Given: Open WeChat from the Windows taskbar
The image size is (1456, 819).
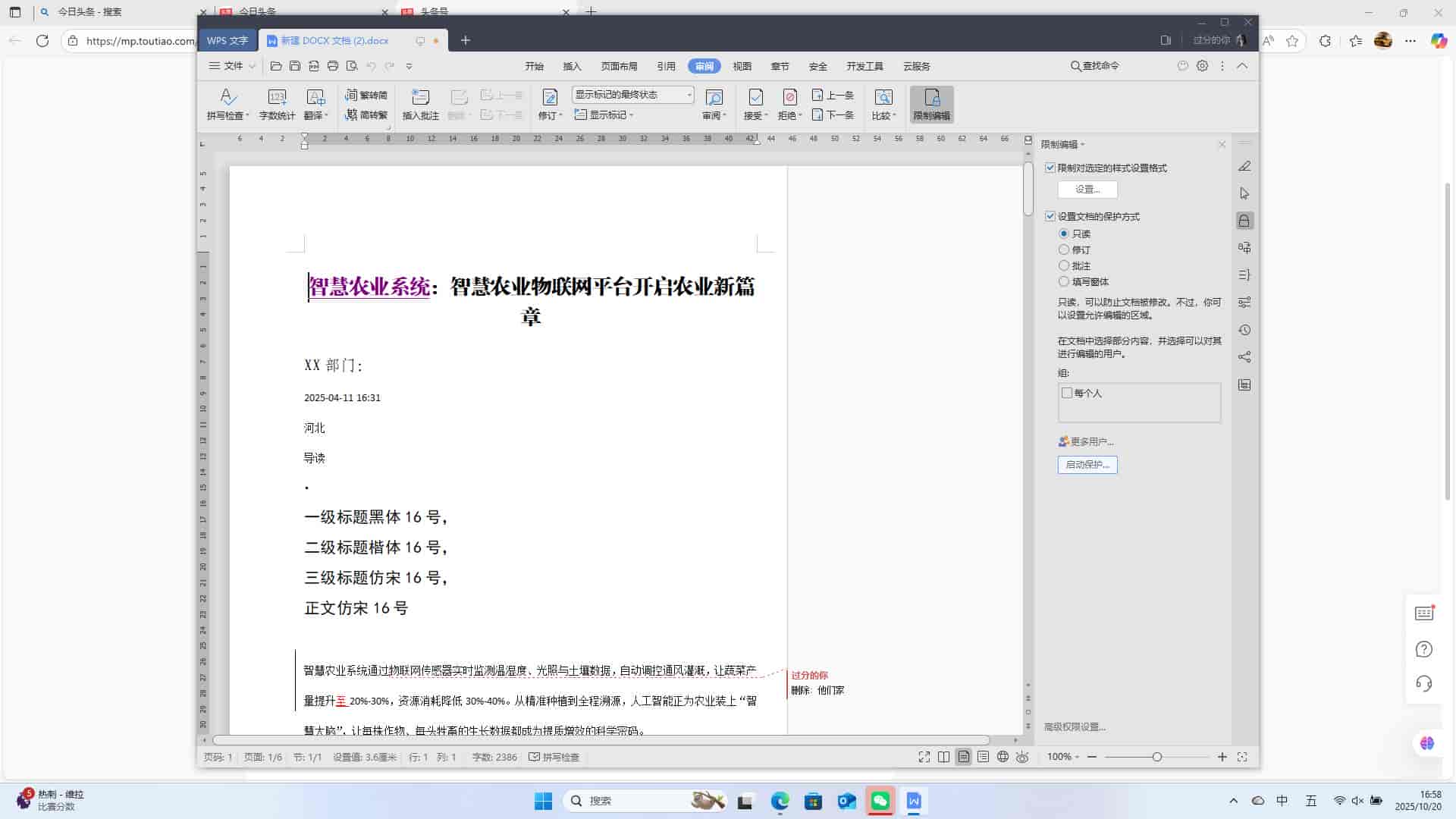Looking at the screenshot, I should click(880, 801).
